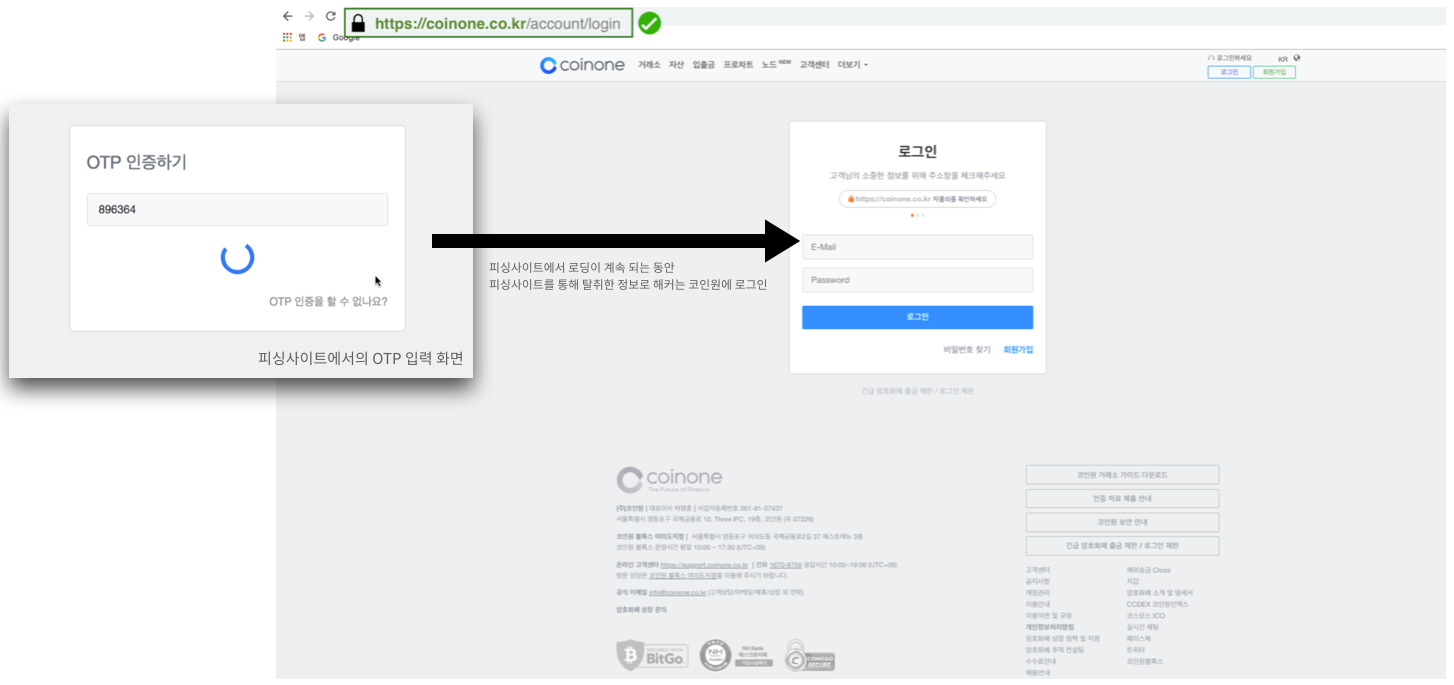Open the 계정관리 footer link
Screen dimensions: 1454x685
point(1037,593)
